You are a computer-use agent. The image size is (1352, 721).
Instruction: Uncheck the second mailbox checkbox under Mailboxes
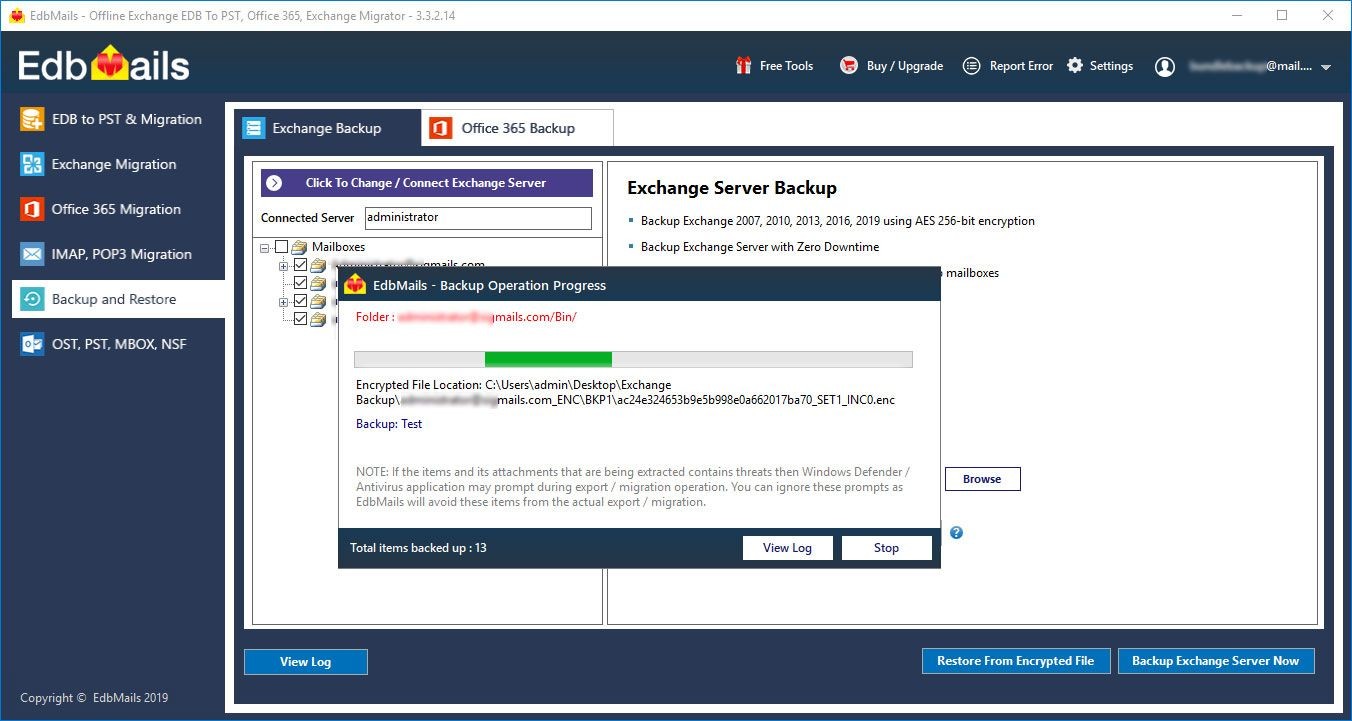(x=300, y=283)
